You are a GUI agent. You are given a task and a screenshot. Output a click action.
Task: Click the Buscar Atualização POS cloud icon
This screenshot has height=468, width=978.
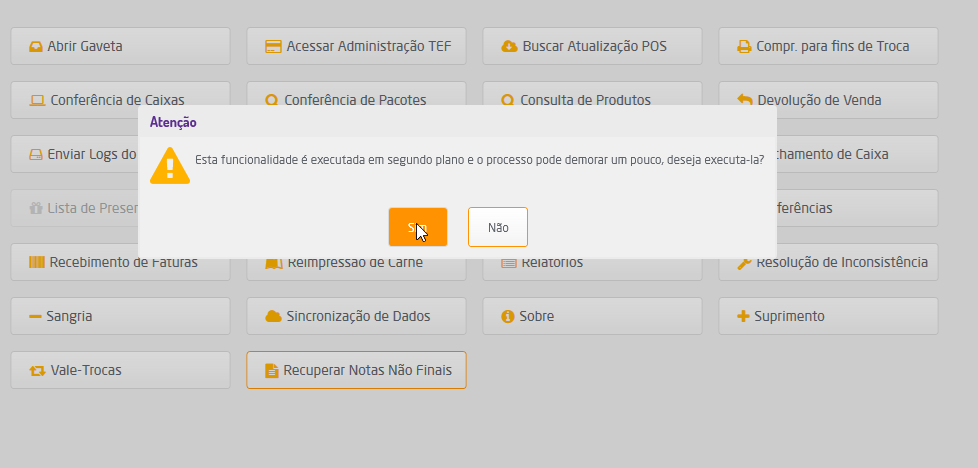click(x=508, y=46)
